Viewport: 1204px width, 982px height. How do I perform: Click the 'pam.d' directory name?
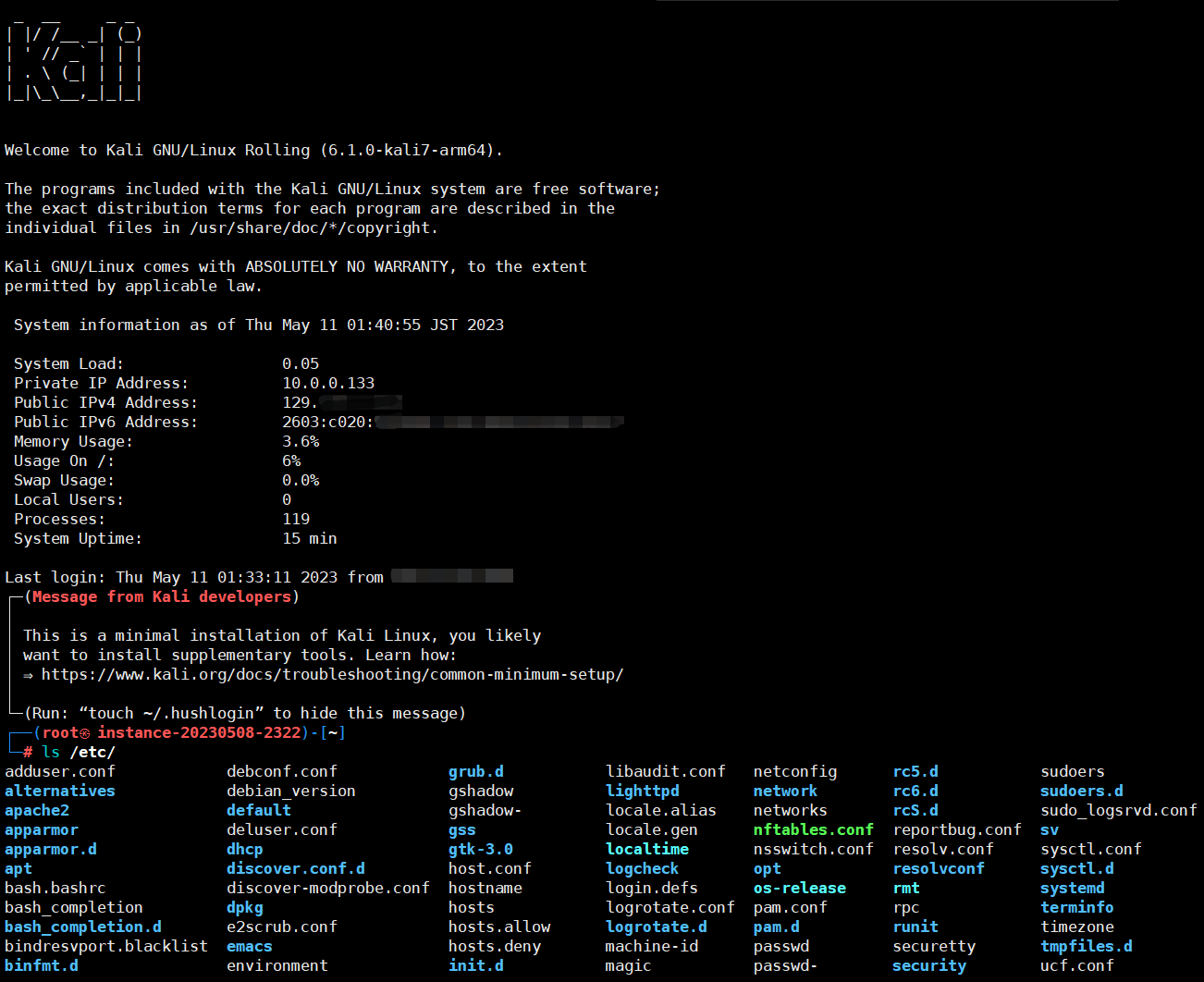pyautogui.click(x=777, y=927)
